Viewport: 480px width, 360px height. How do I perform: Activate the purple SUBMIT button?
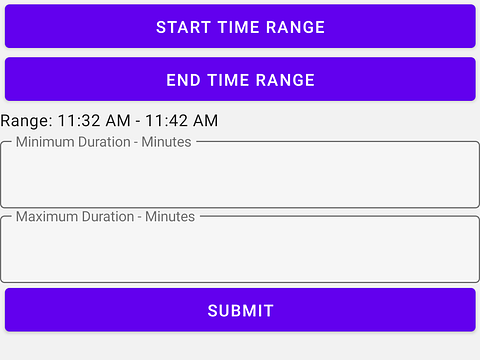[x=240, y=310]
